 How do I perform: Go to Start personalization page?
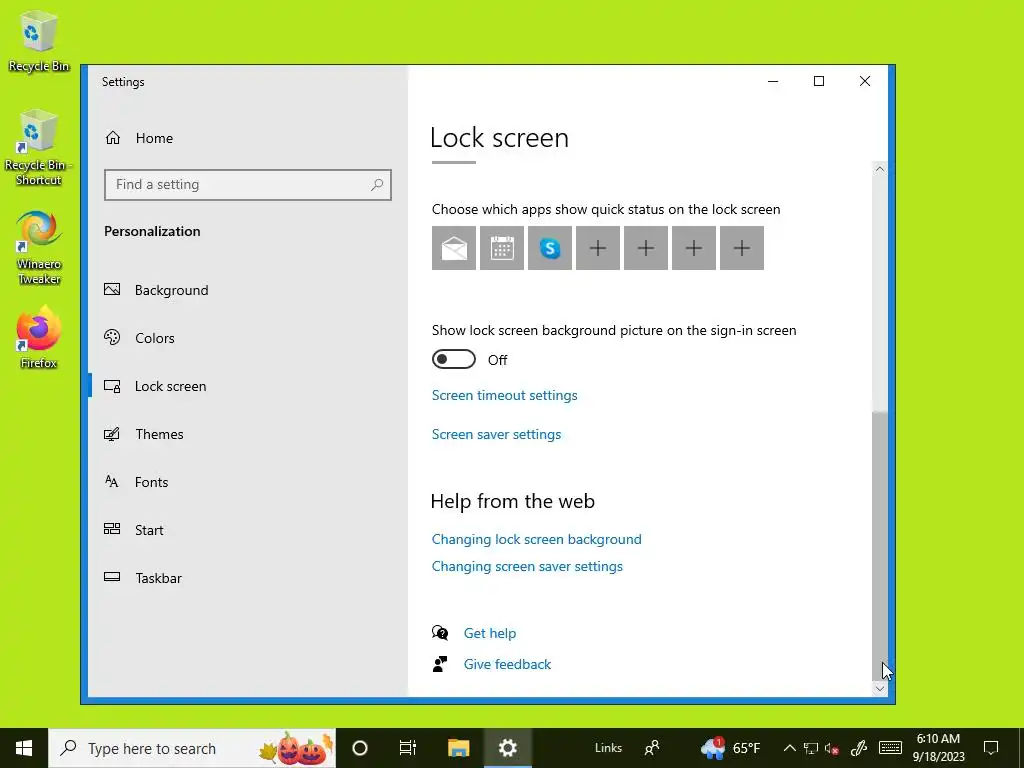click(248, 530)
